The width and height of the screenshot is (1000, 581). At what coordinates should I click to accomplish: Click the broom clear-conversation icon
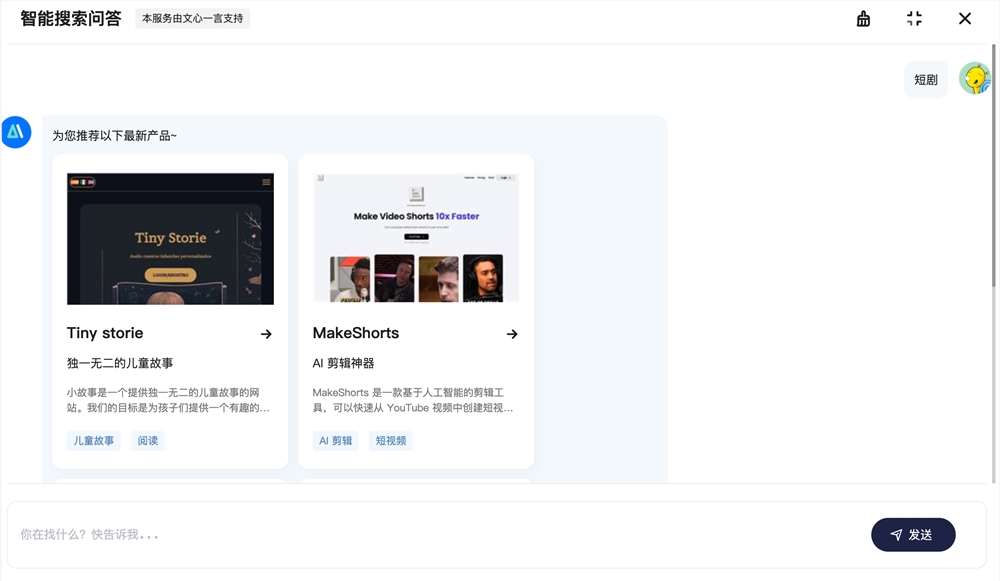[x=863, y=18]
